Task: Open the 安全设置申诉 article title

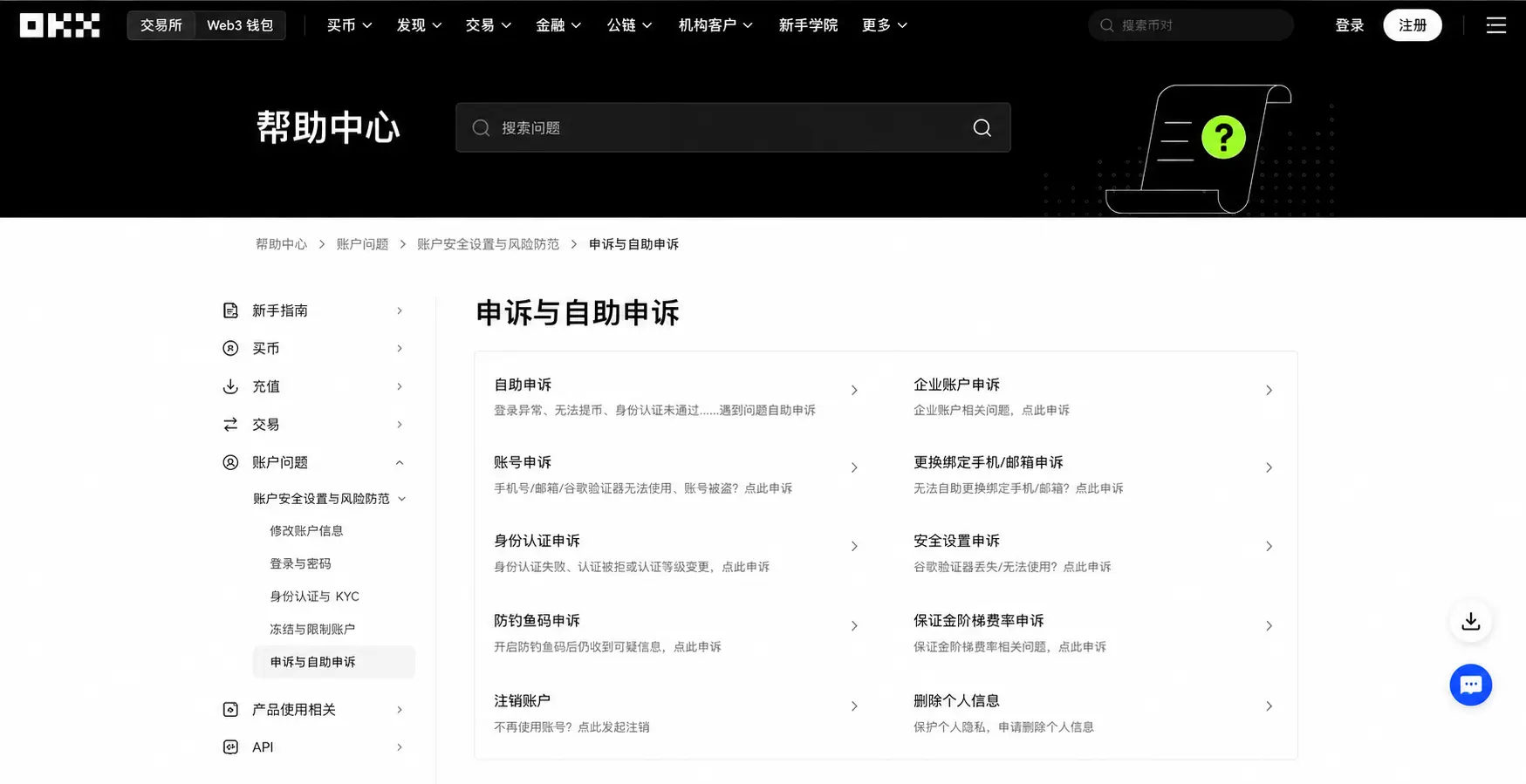Action: tap(956, 541)
